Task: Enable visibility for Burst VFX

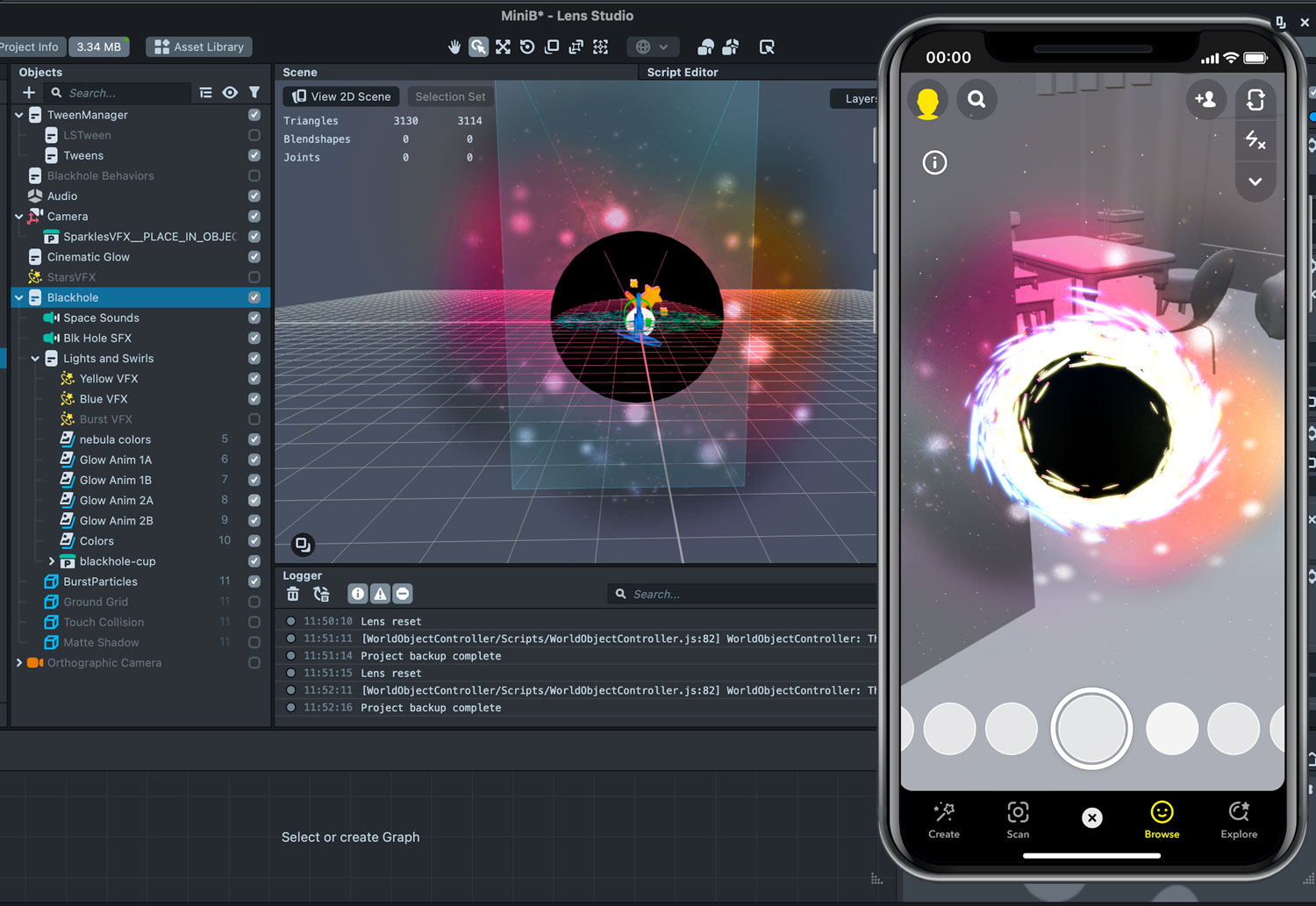Action: 254,419
